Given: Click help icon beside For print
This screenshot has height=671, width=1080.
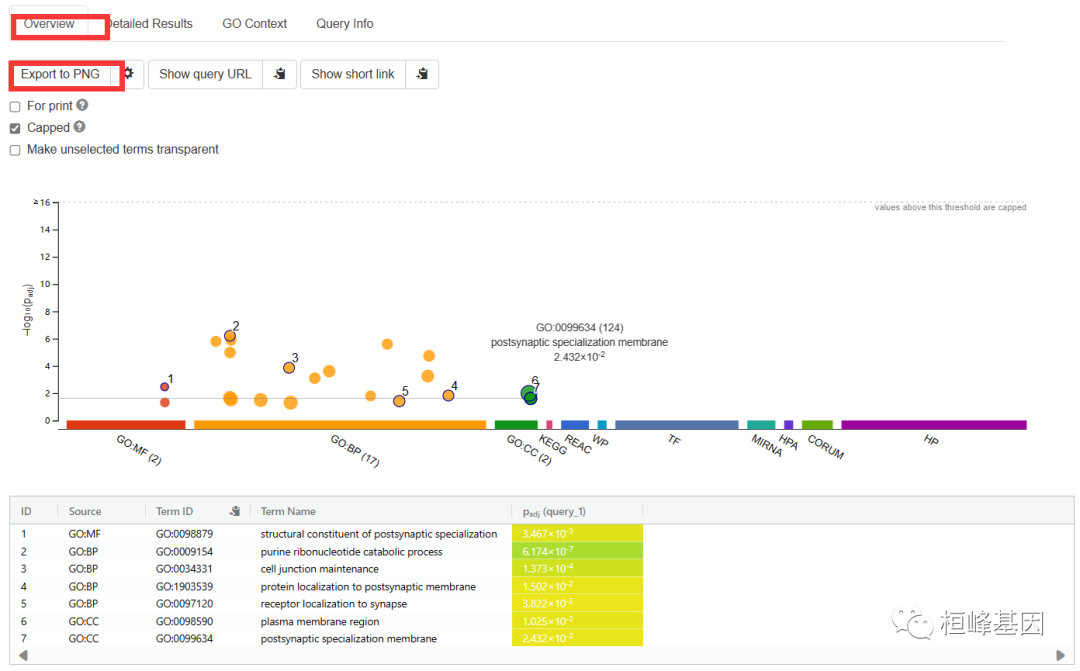Looking at the screenshot, I should click(82, 105).
